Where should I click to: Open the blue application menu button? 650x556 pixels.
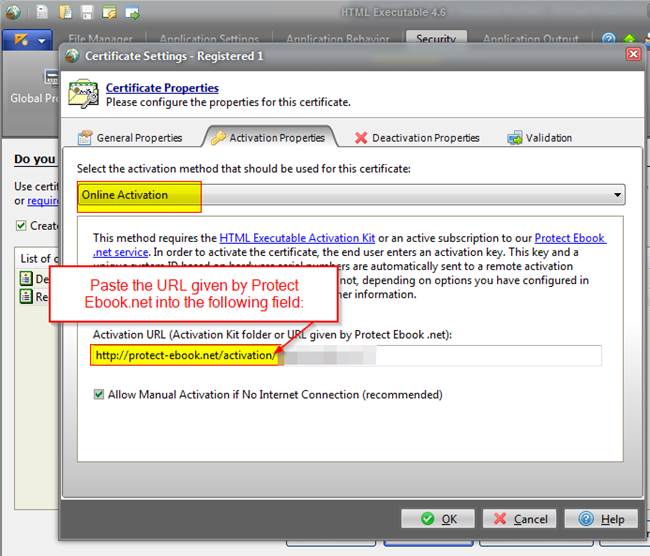27,40
